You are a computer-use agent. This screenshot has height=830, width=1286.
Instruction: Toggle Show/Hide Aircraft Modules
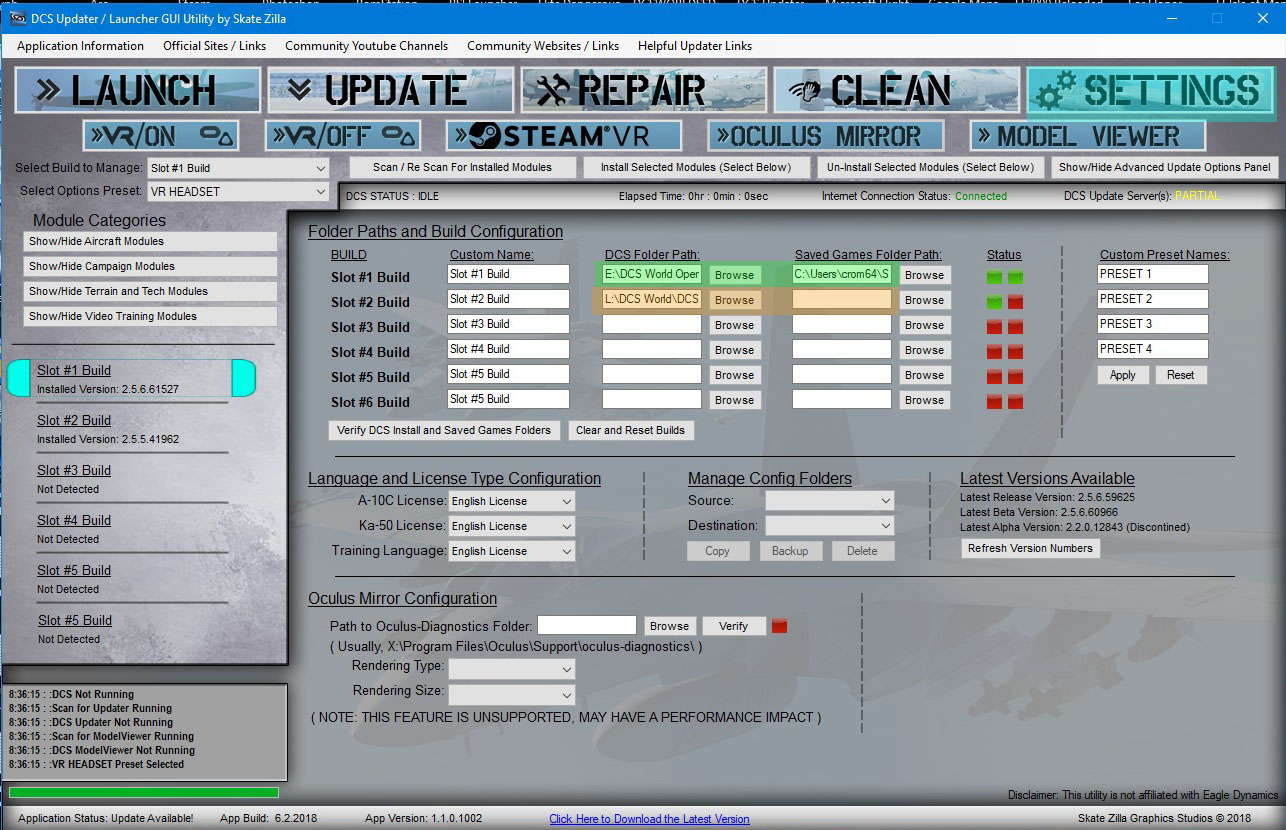[x=150, y=241]
